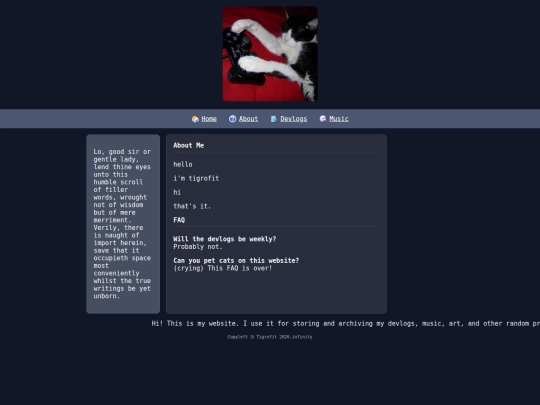
Task: Click "Can you pet cats on this website?"
Action: point(236,260)
